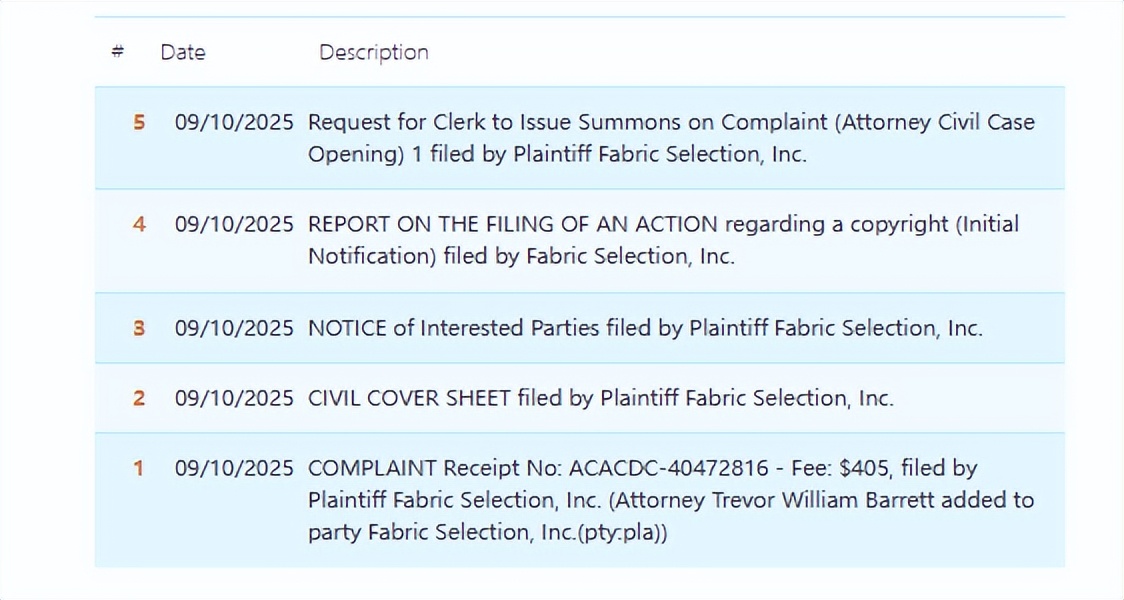Image resolution: width=1124 pixels, height=600 pixels.
Task: Click the date of the Summons request entry
Action: 234,122
